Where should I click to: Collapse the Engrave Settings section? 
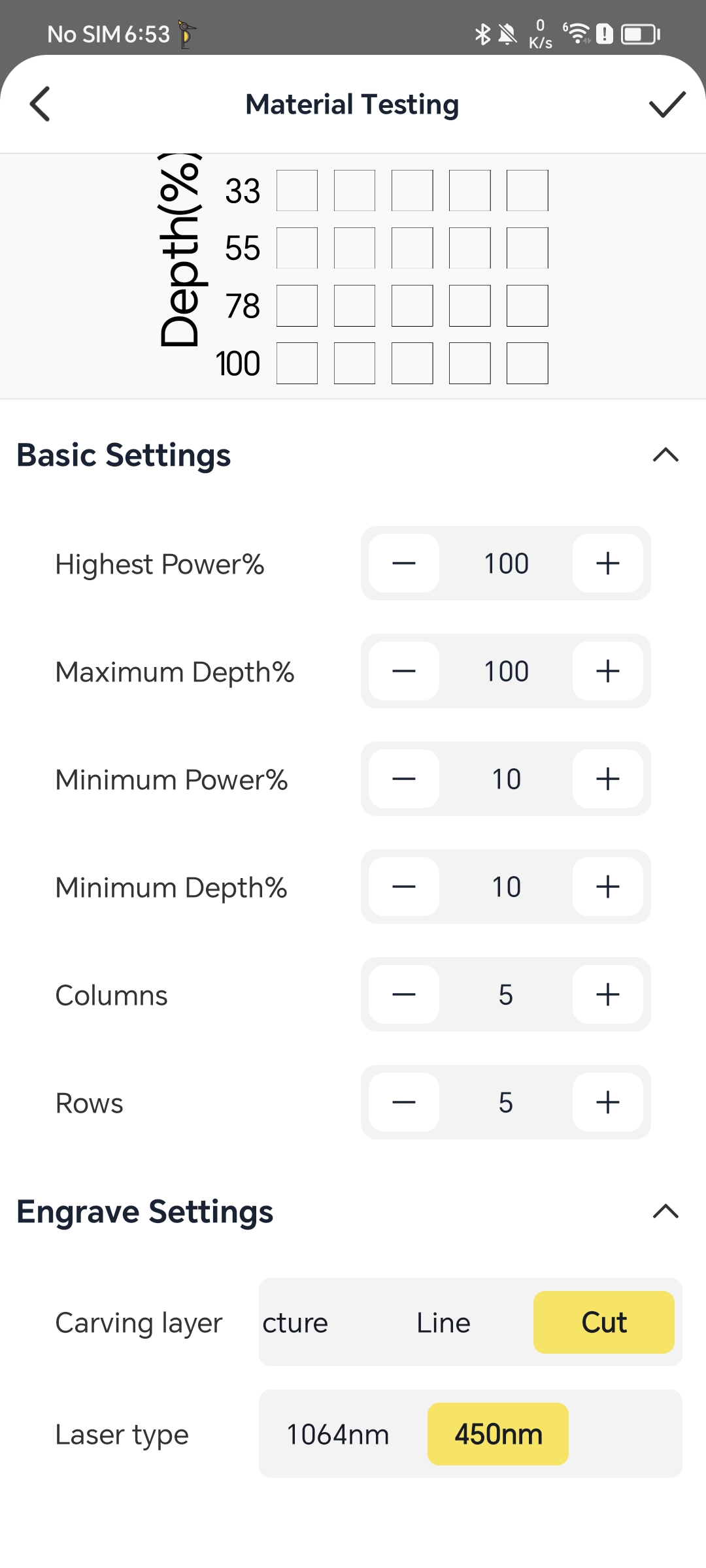coord(665,1211)
